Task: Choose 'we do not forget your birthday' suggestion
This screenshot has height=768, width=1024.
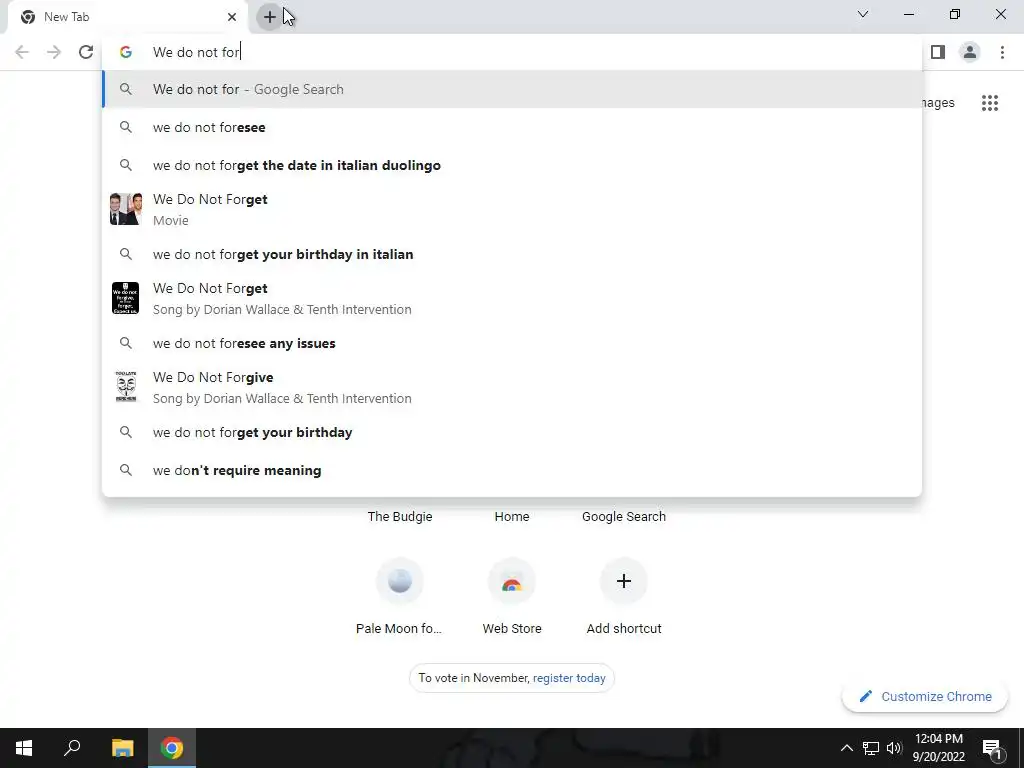Action: tap(512, 432)
